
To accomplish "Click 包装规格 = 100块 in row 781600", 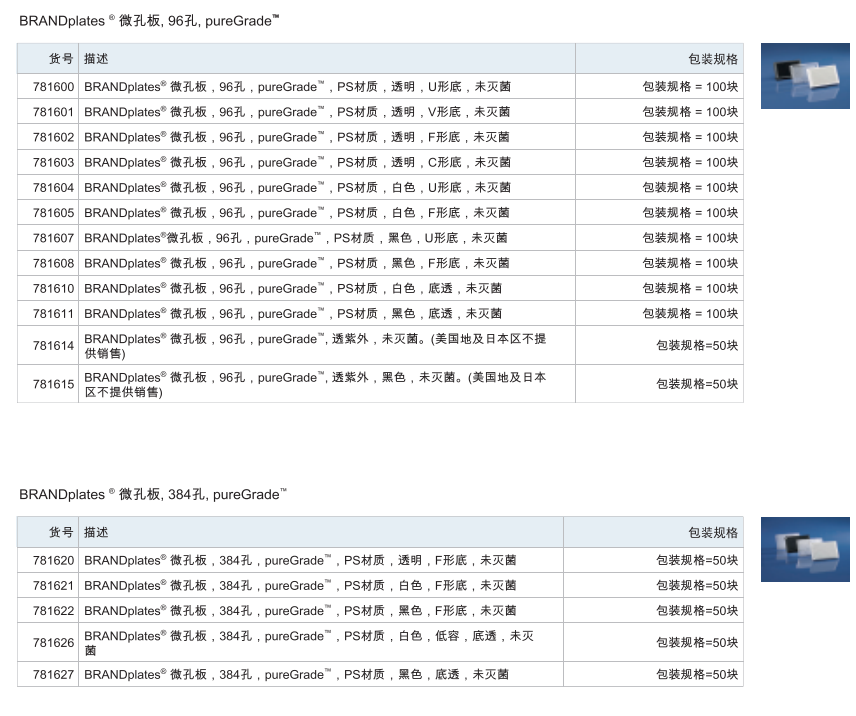I will coord(690,87).
